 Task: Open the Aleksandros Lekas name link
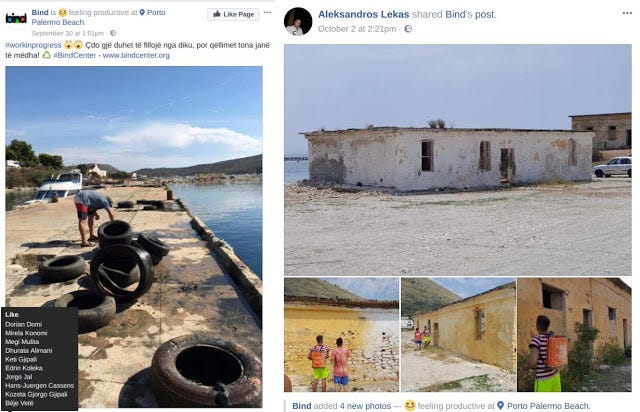tap(363, 14)
